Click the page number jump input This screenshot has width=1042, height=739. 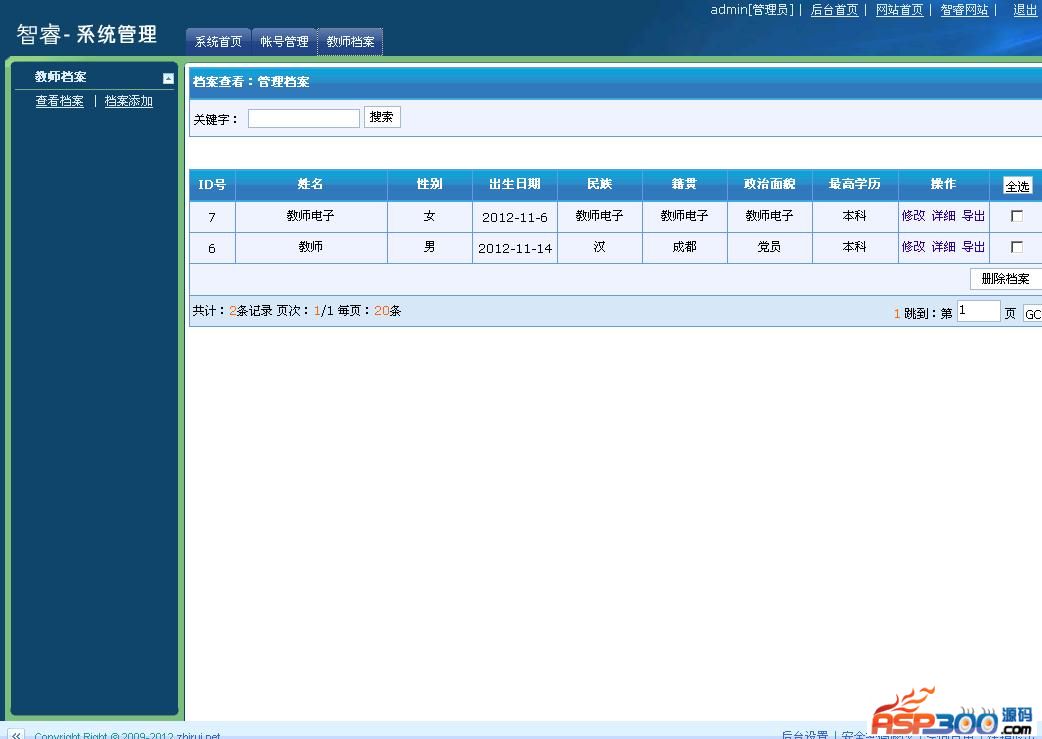click(977, 311)
